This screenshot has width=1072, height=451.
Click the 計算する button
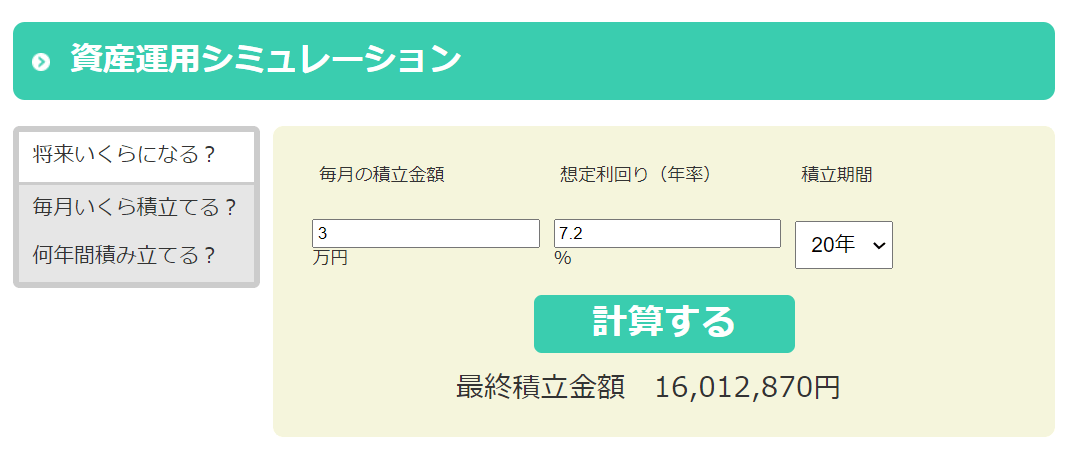(665, 324)
